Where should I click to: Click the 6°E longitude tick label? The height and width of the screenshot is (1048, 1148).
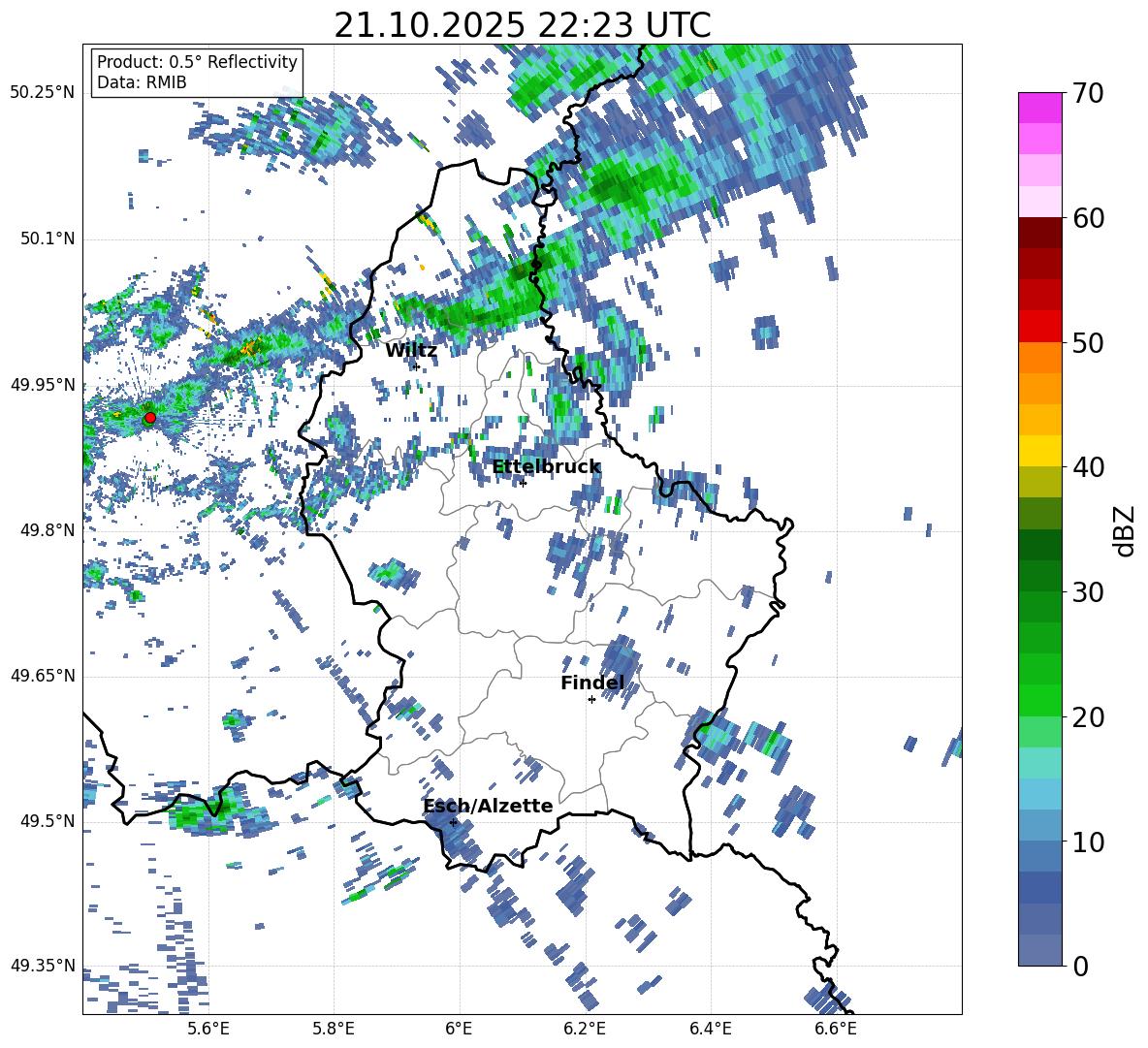[459, 1029]
